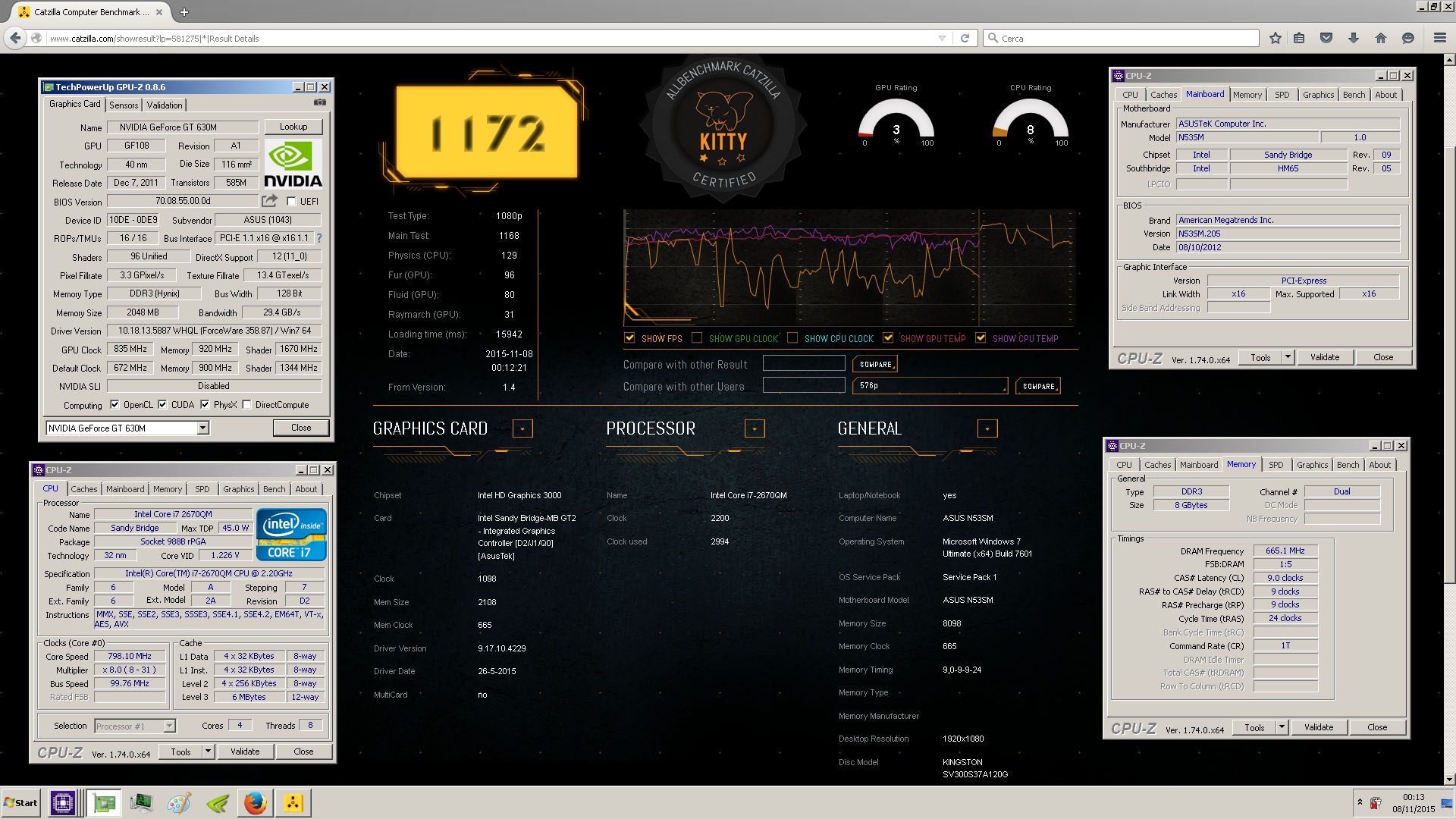Expand the GRAPHICS CARD section arrow
The width and height of the screenshot is (1456, 819).
522,429
